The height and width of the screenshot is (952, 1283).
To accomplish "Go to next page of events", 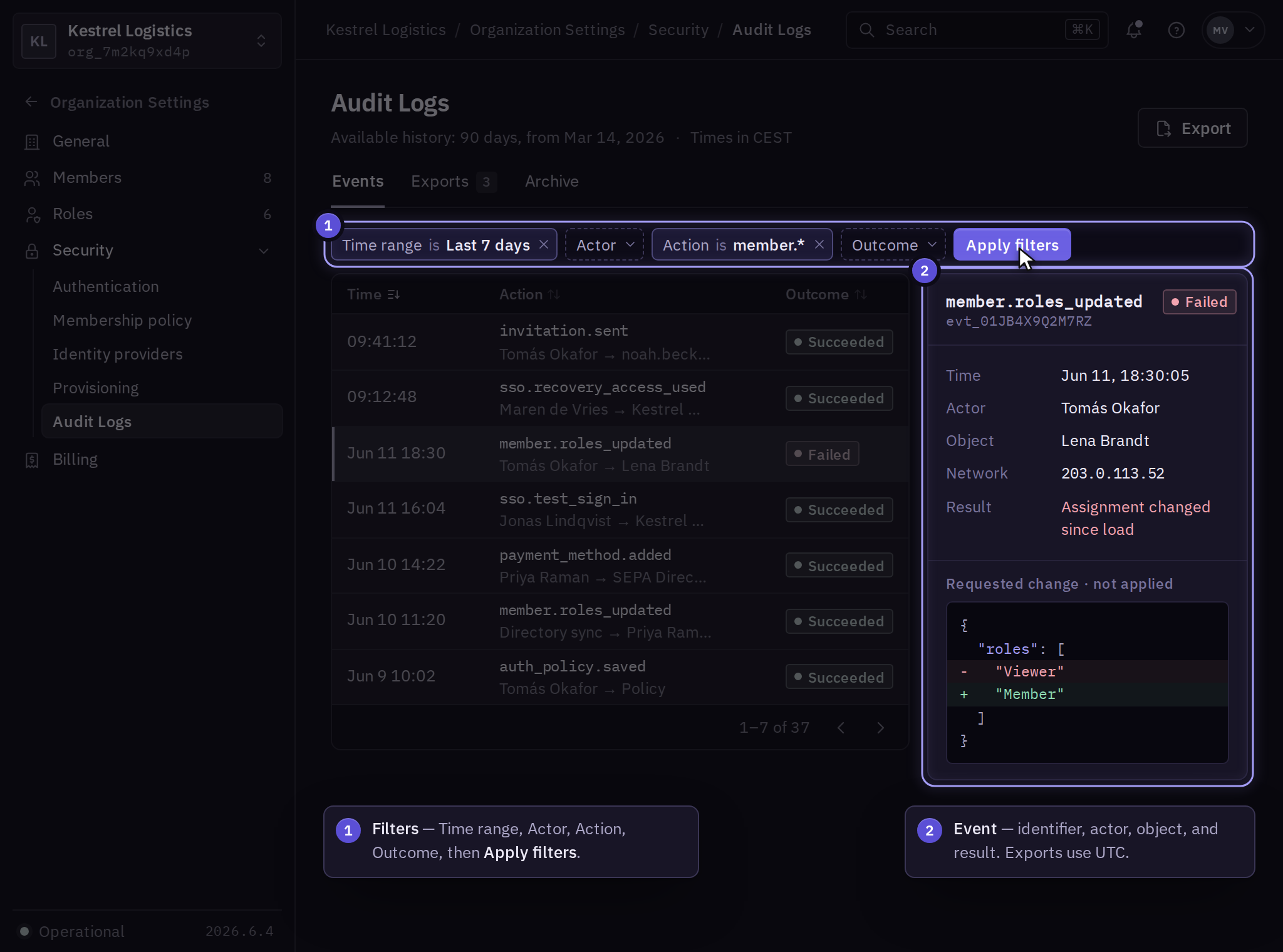I will pos(880,727).
